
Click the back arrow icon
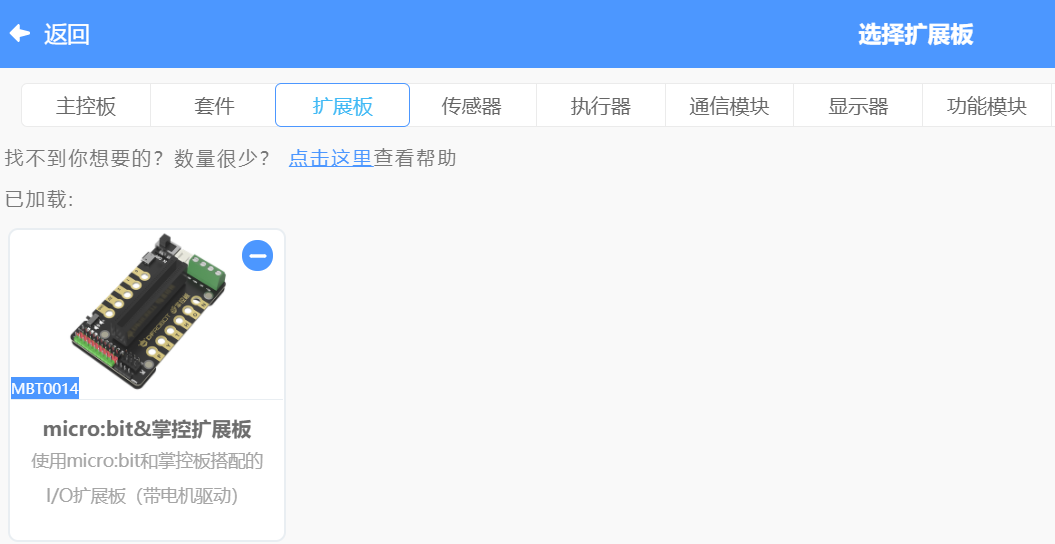click(x=20, y=33)
